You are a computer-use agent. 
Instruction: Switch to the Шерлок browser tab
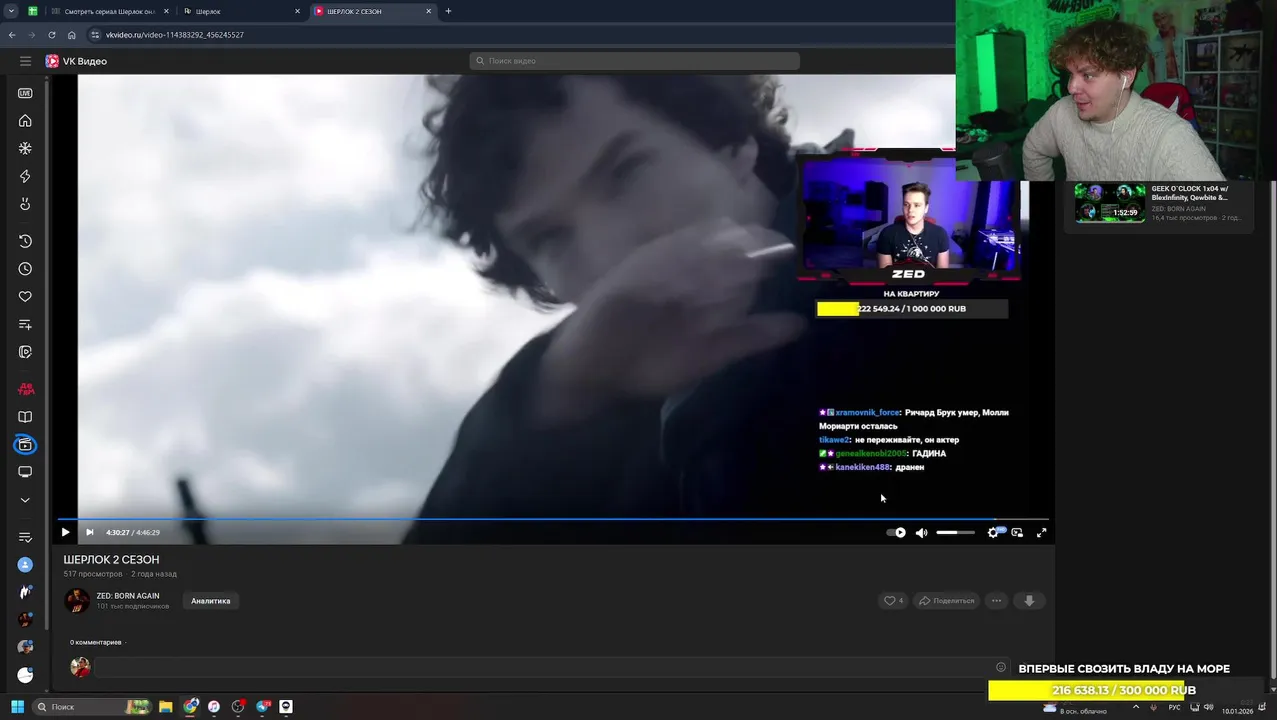point(241,11)
